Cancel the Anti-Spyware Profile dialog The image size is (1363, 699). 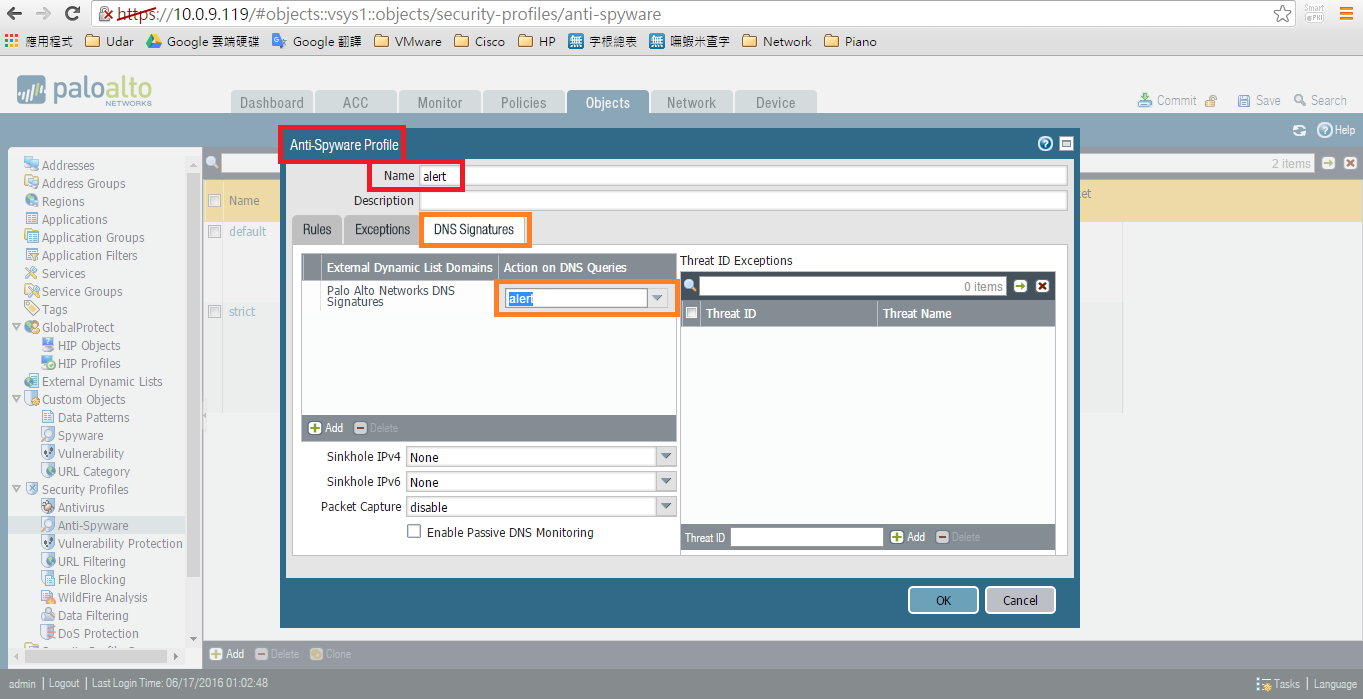click(x=1020, y=600)
